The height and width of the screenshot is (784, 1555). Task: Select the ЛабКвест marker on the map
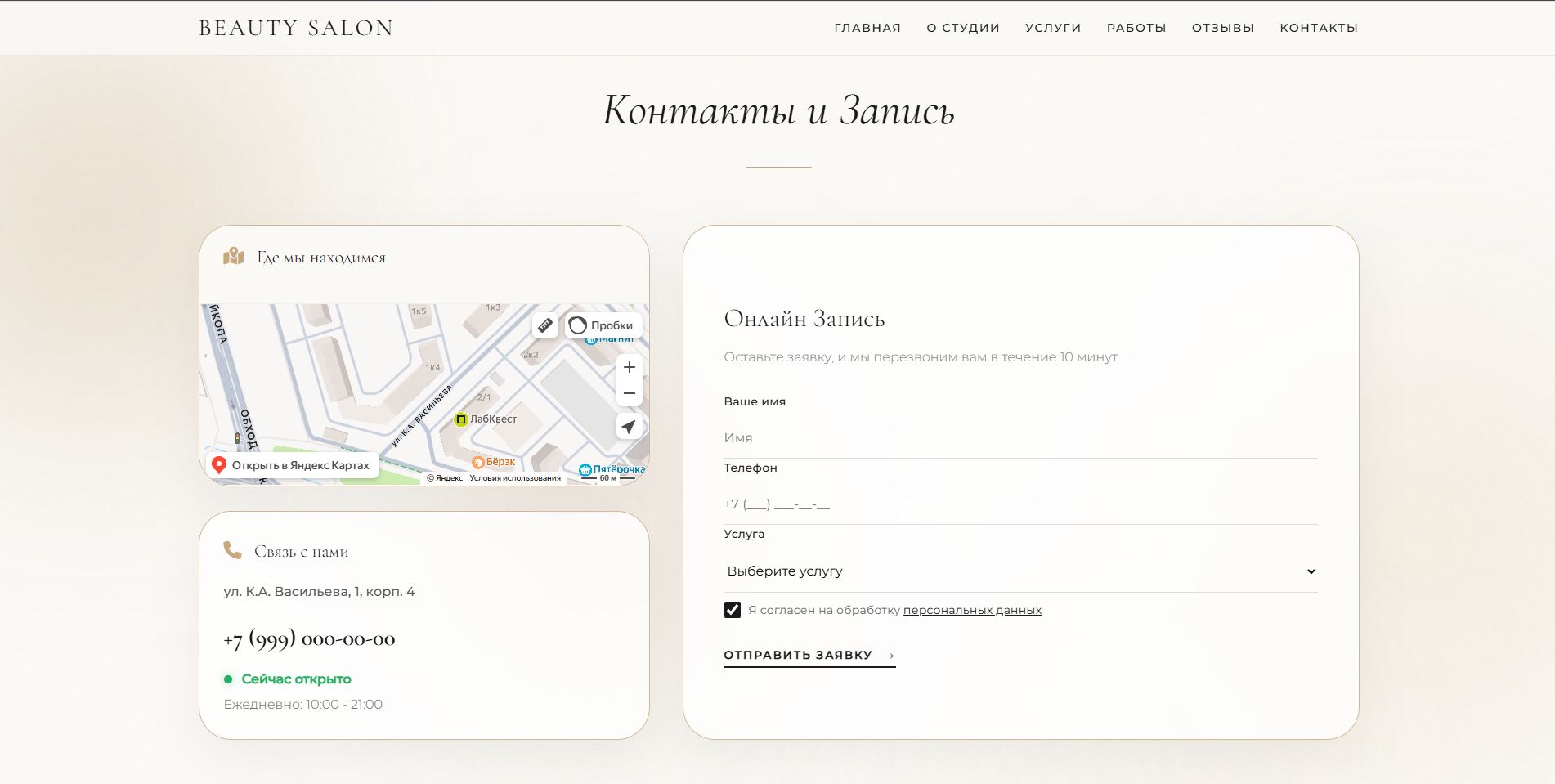pos(459,419)
